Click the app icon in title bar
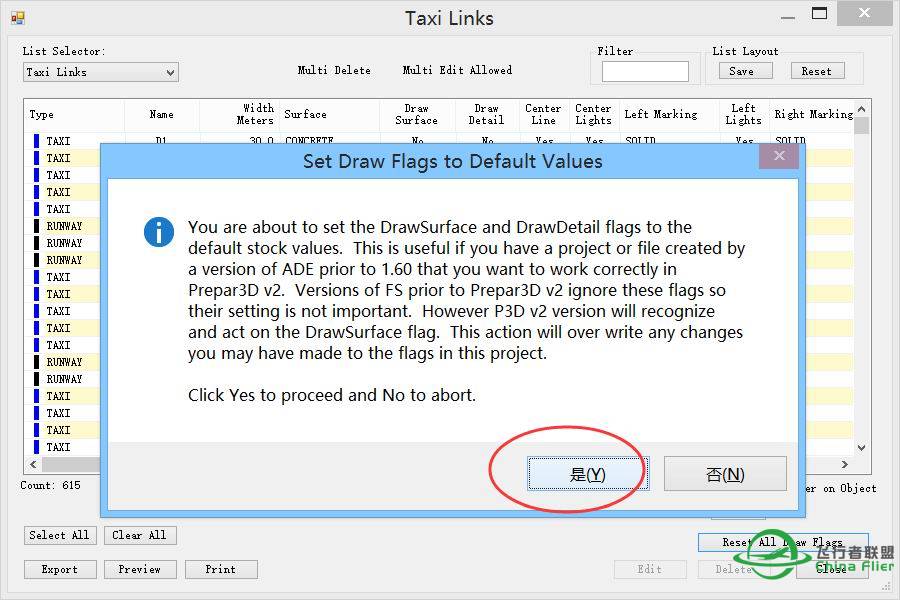900x600 pixels. coord(17,17)
